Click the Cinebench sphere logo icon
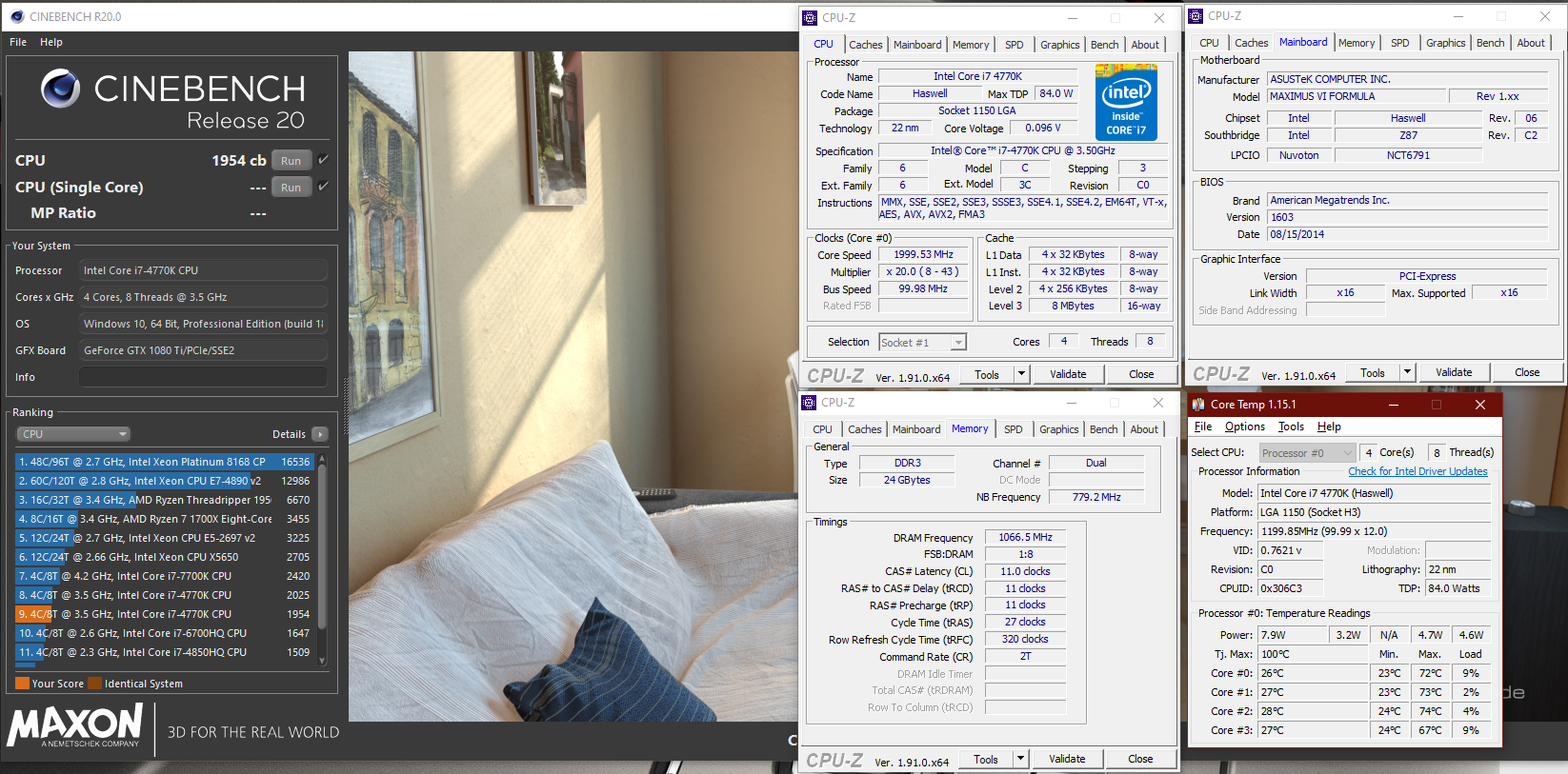 (60, 89)
